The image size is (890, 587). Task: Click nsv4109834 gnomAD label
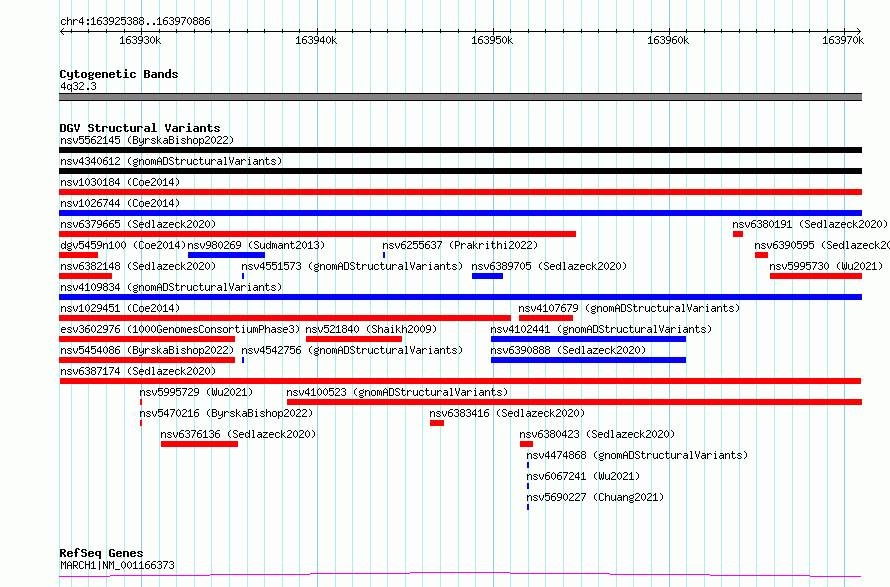(171, 287)
